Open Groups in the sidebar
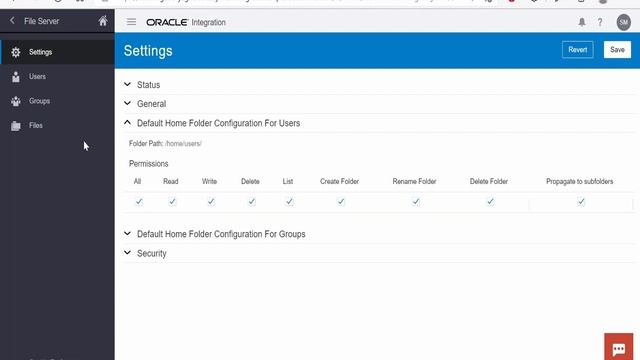Viewport: 640px width, 360px height. click(x=57, y=101)
